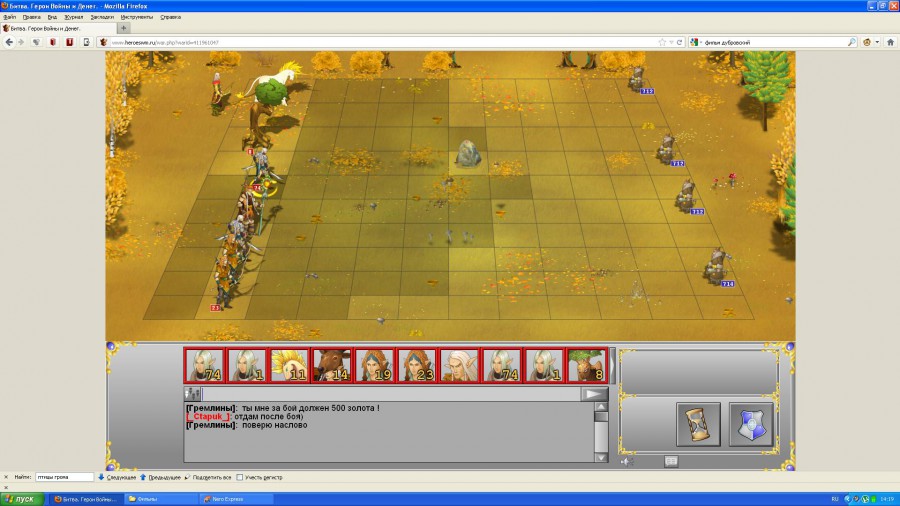Open the Пуск start menu
Viewport: 900px width, 506px height.
[22, 499]
